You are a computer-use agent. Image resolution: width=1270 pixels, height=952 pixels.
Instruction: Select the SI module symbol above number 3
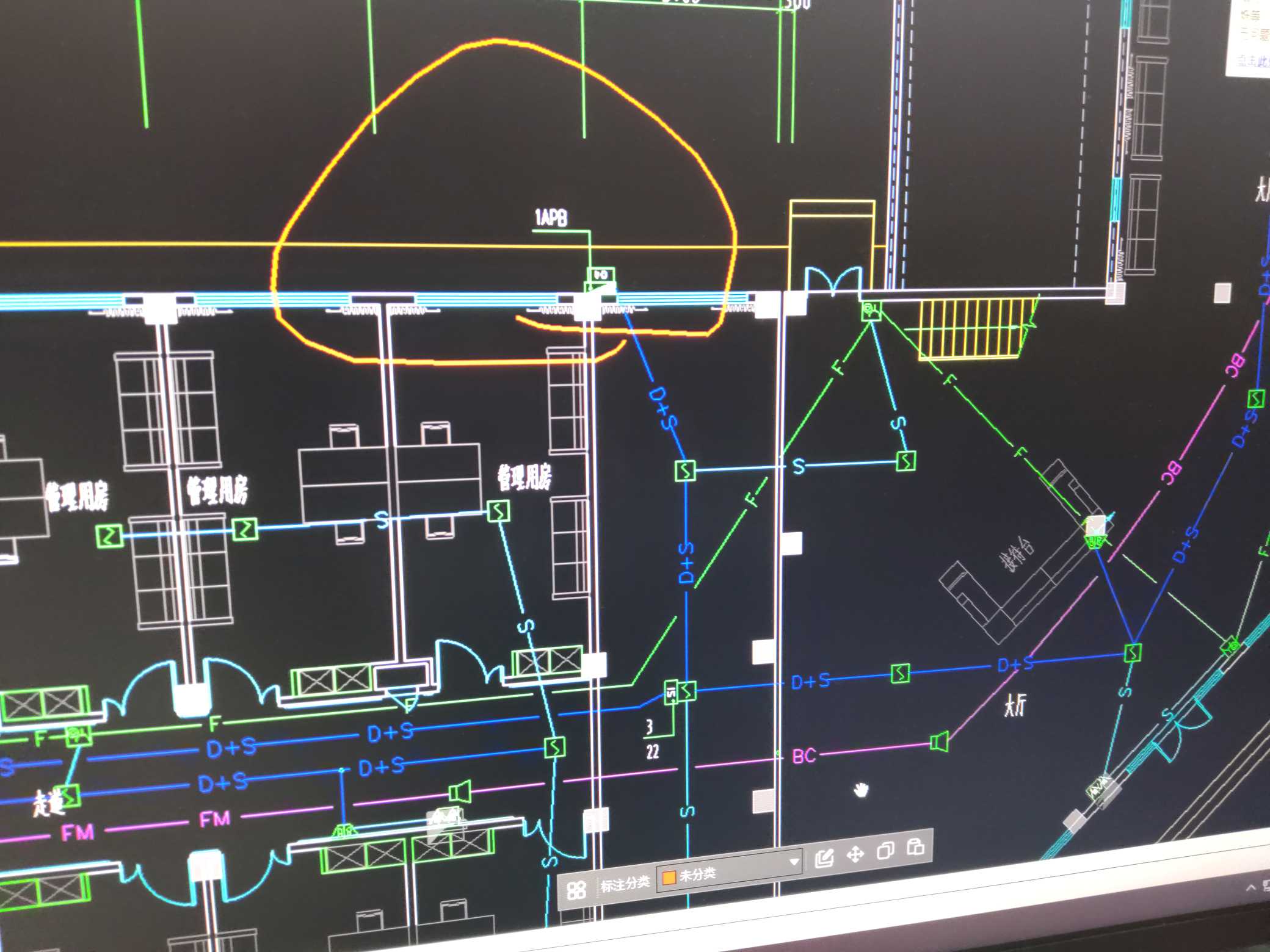[x=671, y=692]
